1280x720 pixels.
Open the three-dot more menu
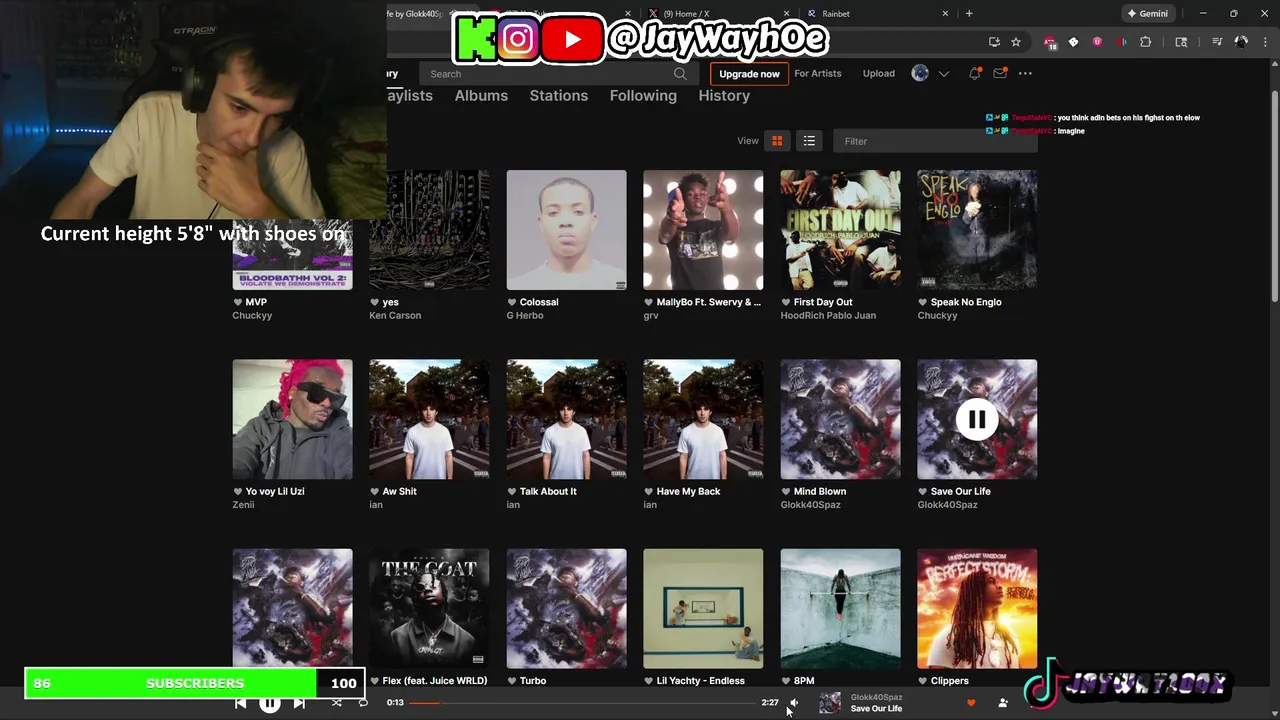point(1024,73)
